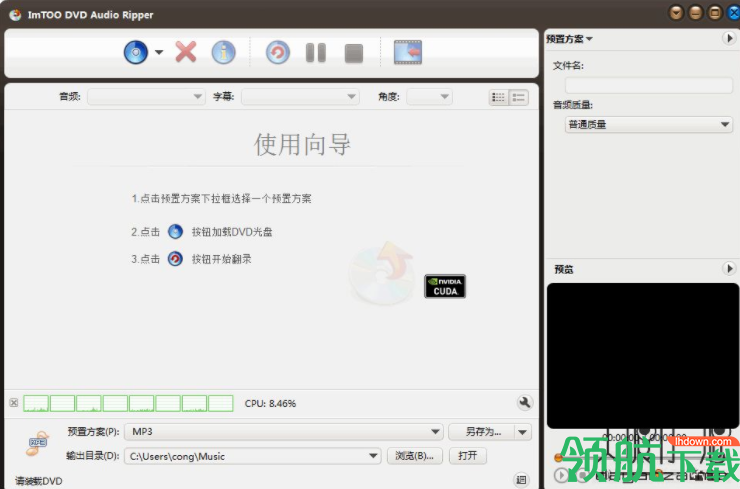The image size is (740, 489).
Task: Click the 浏览(B) browse button
Action: [x=415, y=456]
